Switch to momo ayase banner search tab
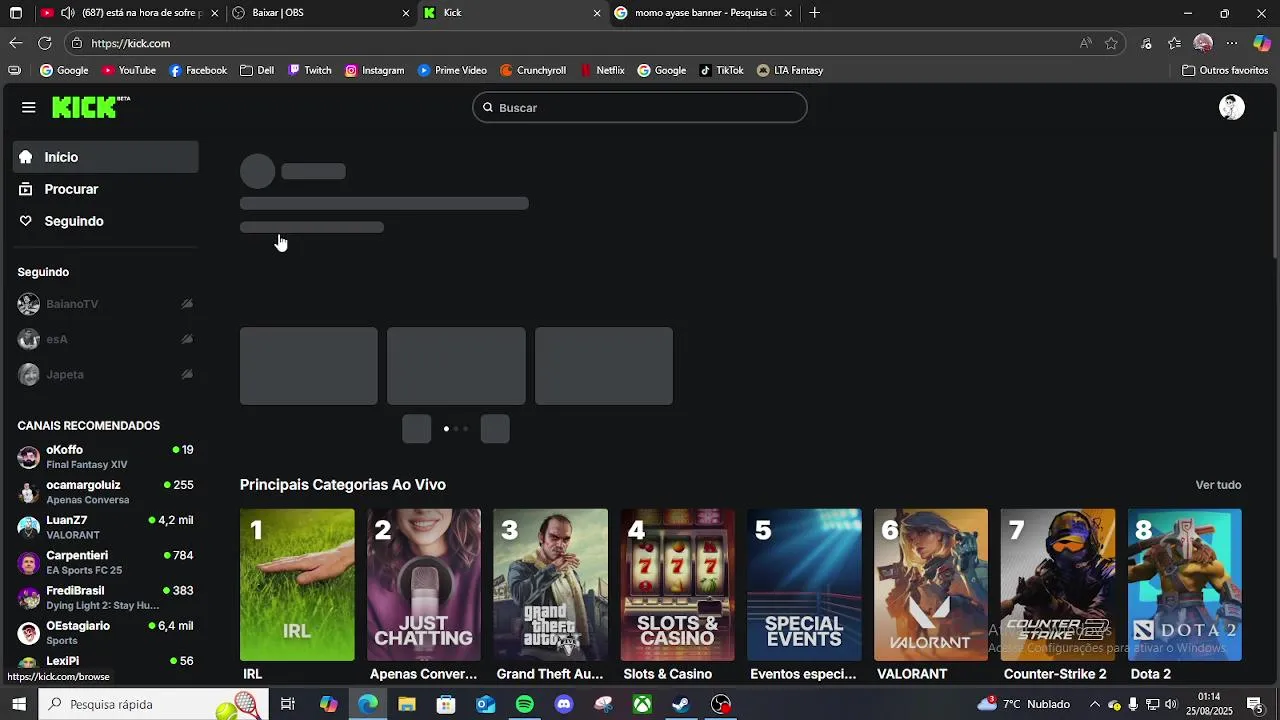Viewport: 1280px width, 720px height. (x=704, y=13)
